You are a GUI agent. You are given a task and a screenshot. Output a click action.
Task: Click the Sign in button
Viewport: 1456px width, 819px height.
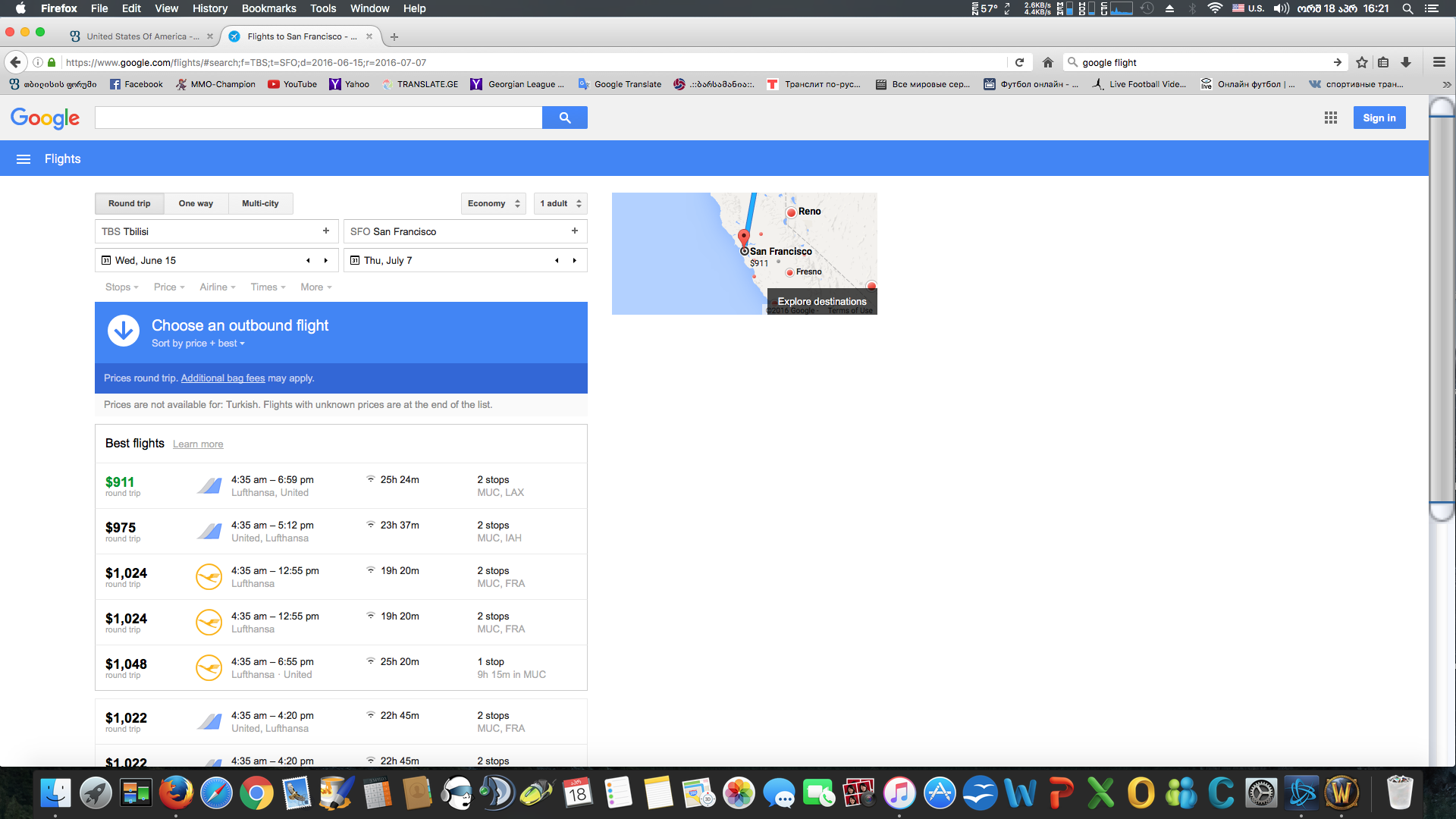tap(1379, 118)
